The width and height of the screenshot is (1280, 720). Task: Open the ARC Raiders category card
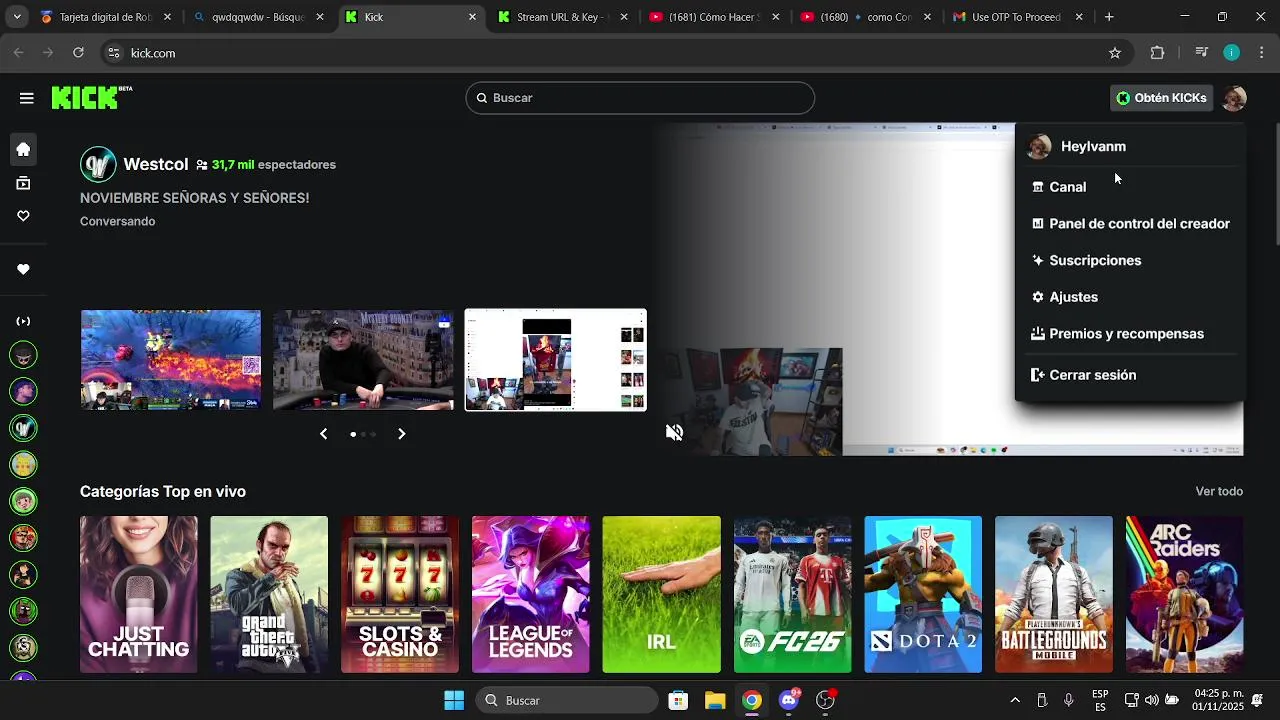point(1185,595)
